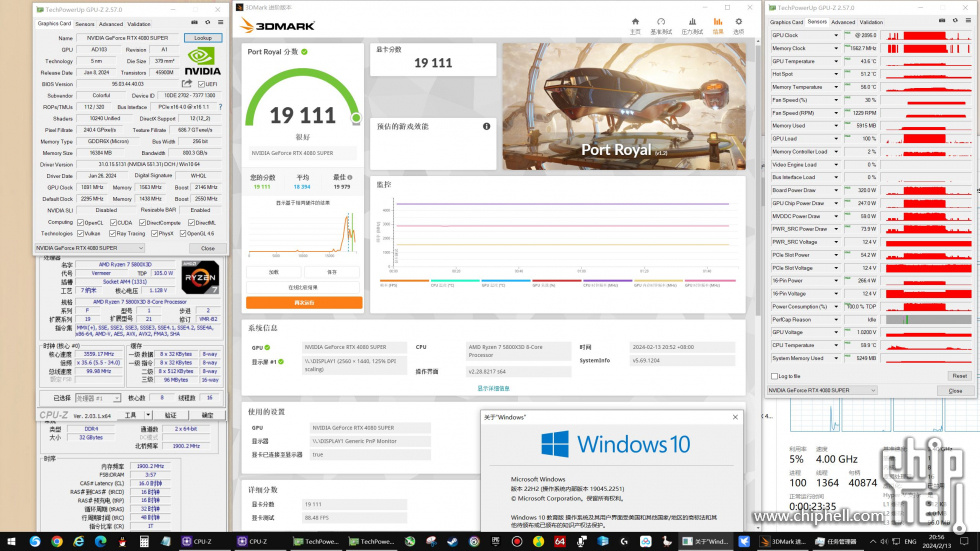Expand Hot Spot sensor dropdown arrow
This screenshot has height=551, width=980.
click(836, 74)
